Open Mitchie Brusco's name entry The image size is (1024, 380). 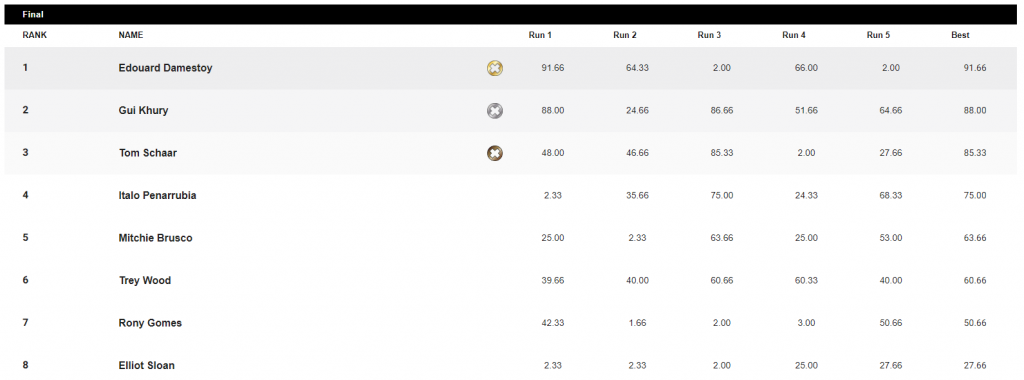coord(155,238)
